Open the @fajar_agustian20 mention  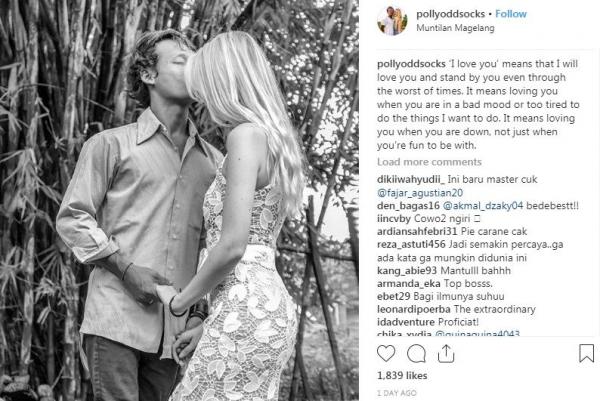coord(420,193)
